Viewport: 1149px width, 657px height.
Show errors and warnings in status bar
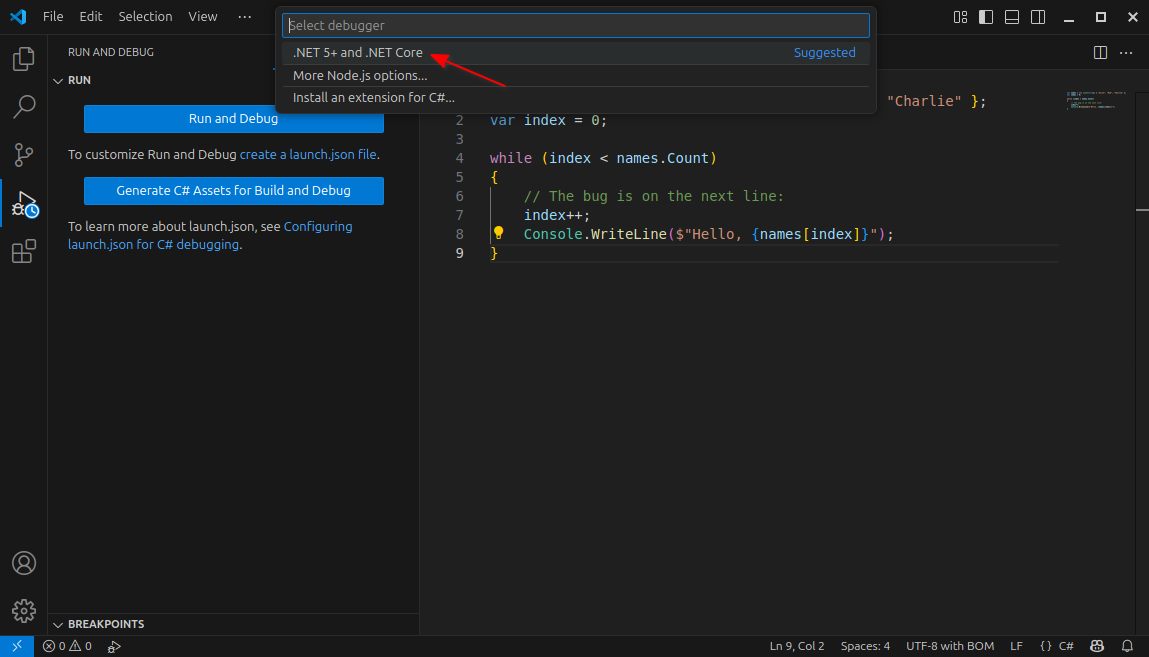pos(67,646)
